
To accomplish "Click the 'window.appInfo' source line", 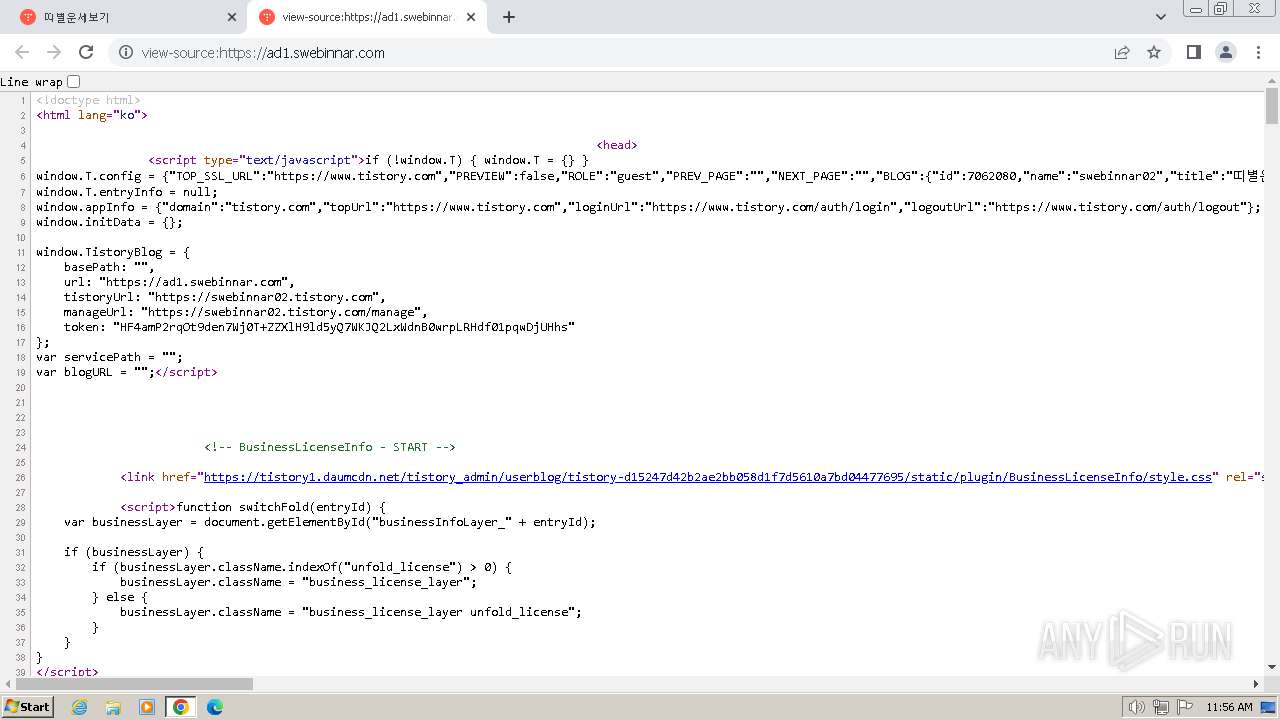I will coord(649,207).
